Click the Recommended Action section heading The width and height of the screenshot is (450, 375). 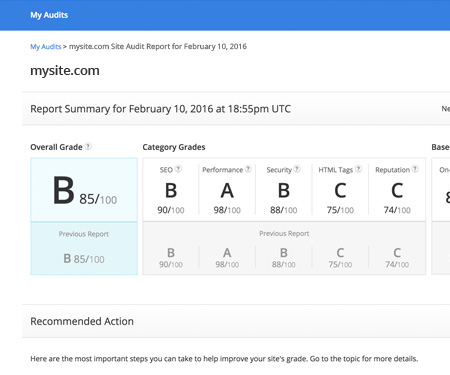[x=82, y=321]
